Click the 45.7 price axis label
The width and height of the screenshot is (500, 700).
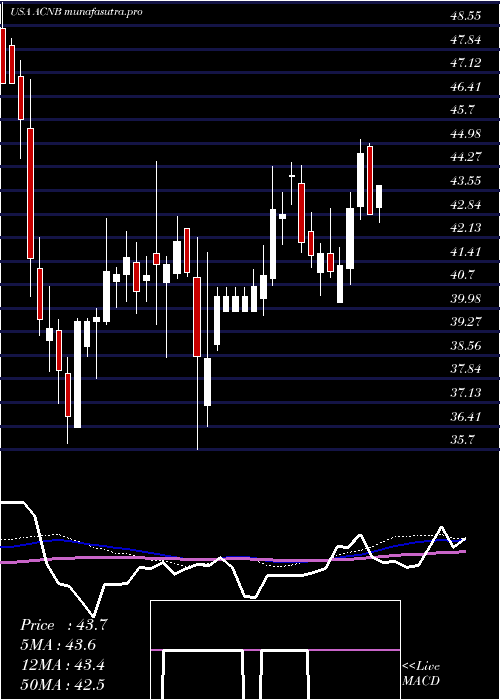click(x=462, y=110)
